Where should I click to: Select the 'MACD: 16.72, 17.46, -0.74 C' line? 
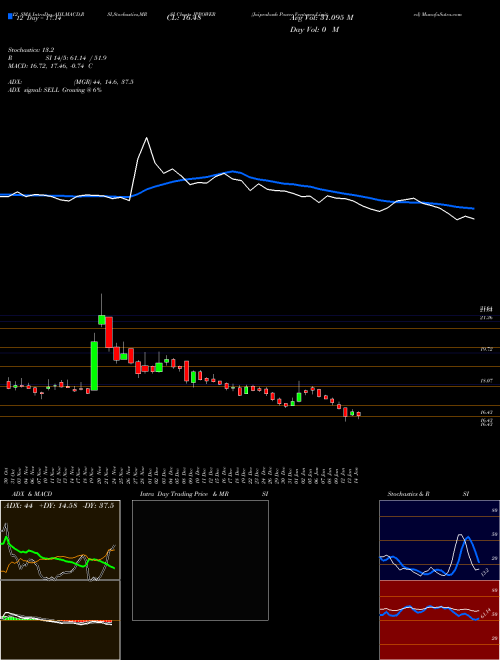tap(51, 66)
